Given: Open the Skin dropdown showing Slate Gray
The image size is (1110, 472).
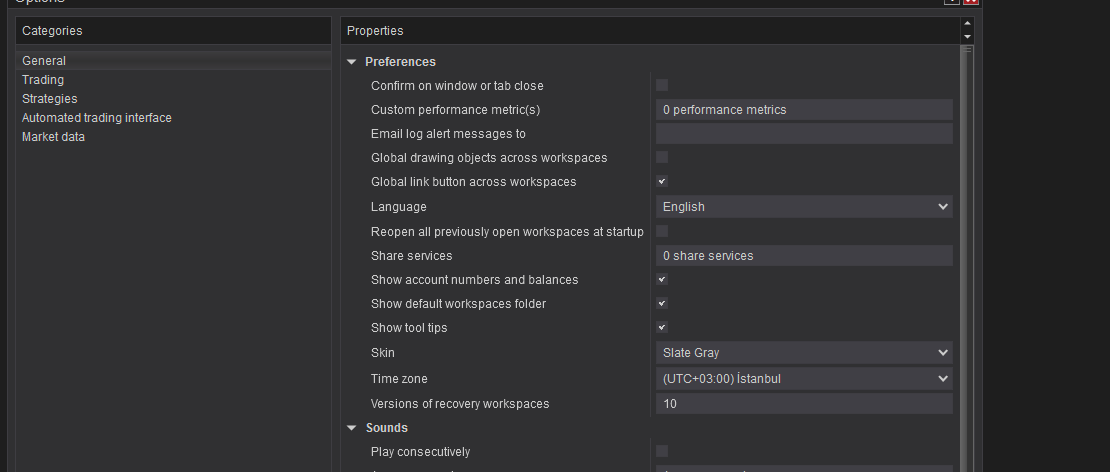Looking at the screenshot, I should [804, 353].
